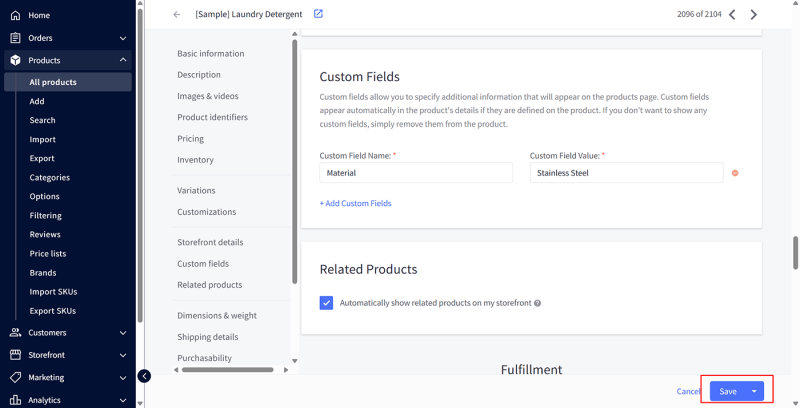
Task: Jump to Variations section
Action: [196, 190]
